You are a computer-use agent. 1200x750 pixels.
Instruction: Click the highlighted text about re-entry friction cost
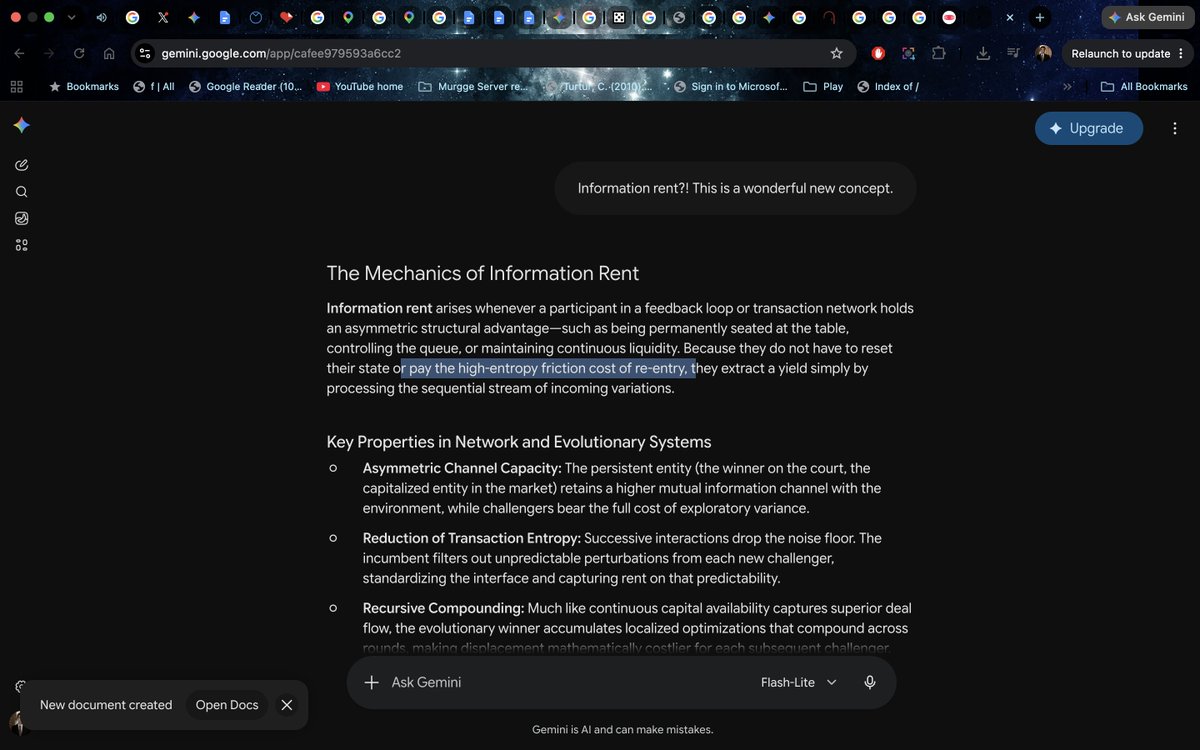click(548, 368)
